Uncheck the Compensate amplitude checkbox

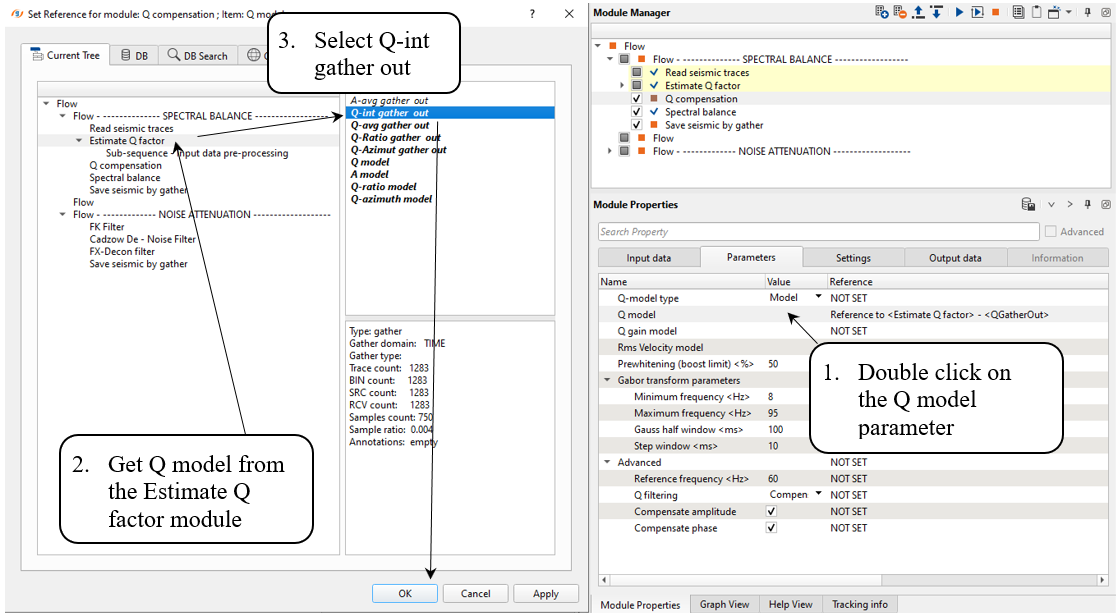click(x=771, y=512)
